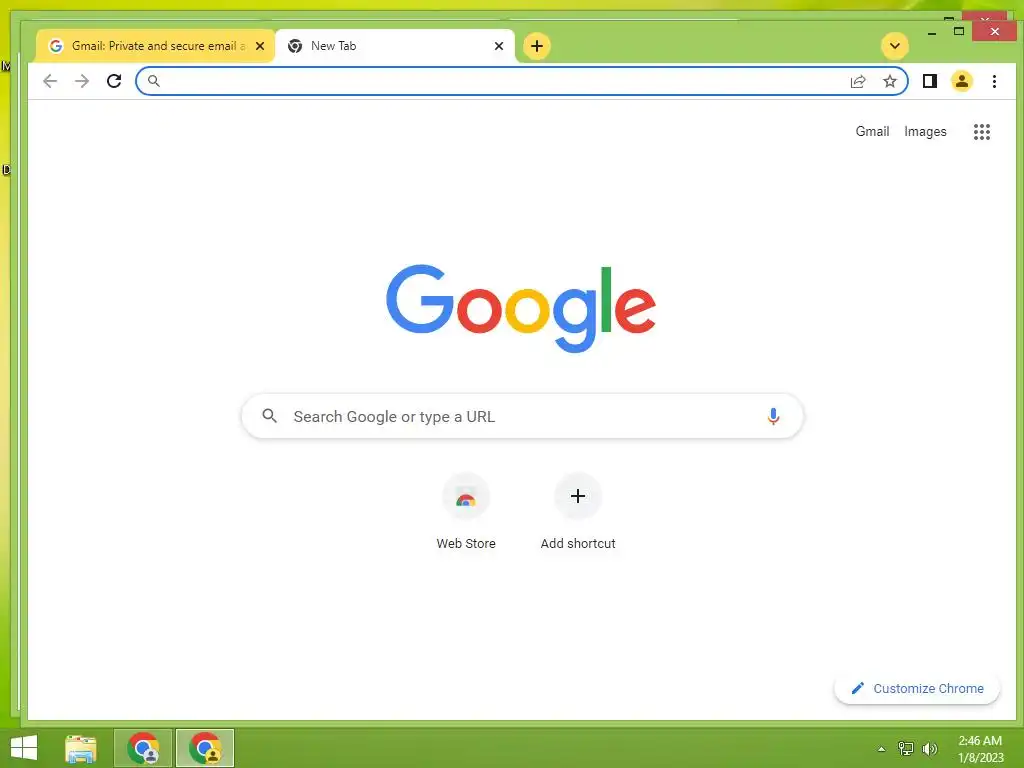Viewport: 1024px width, 768px height.
Task: Click the magnifier icon in Google search box
Action: click(269, 415)
